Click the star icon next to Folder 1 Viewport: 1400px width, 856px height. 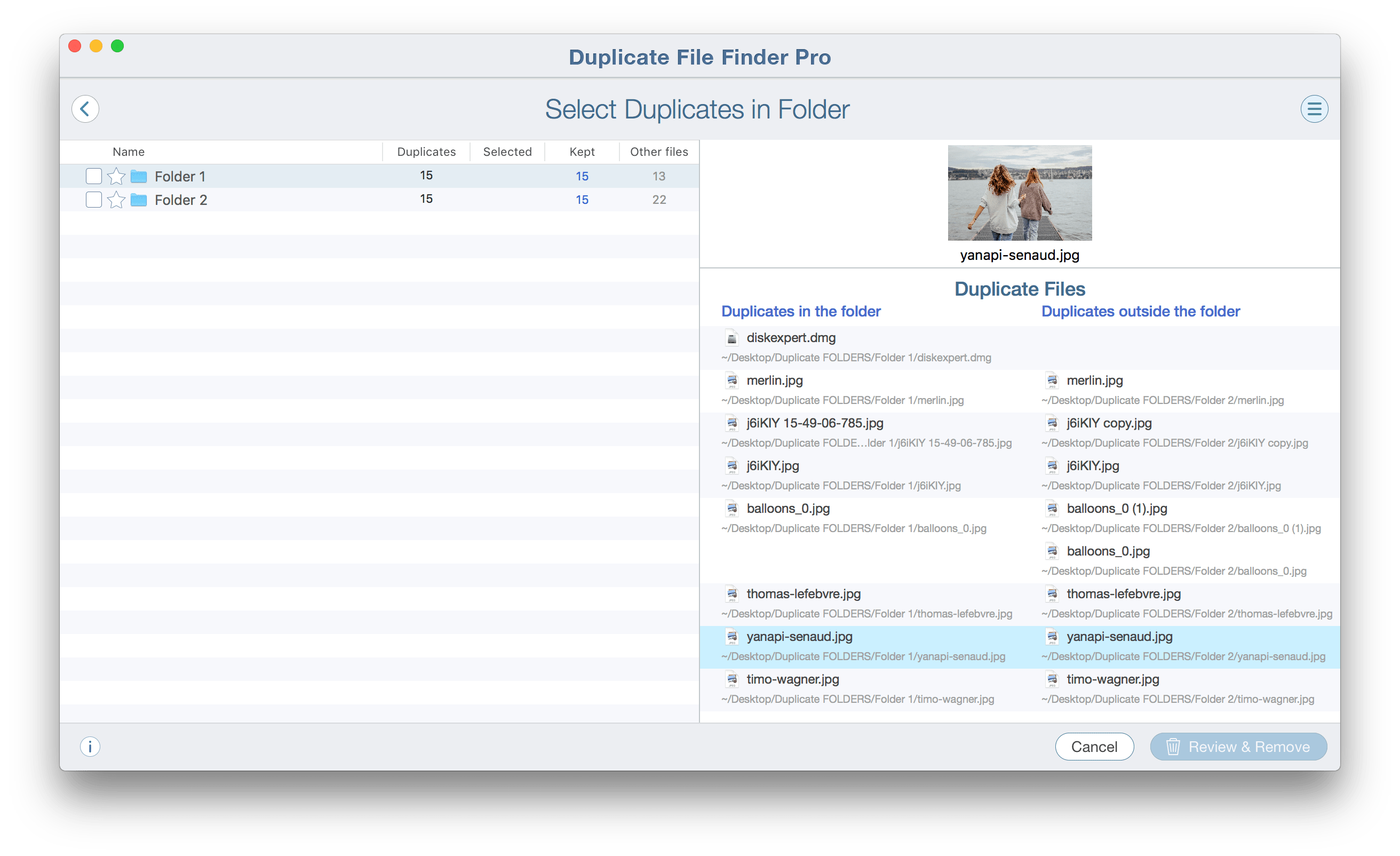115,176
